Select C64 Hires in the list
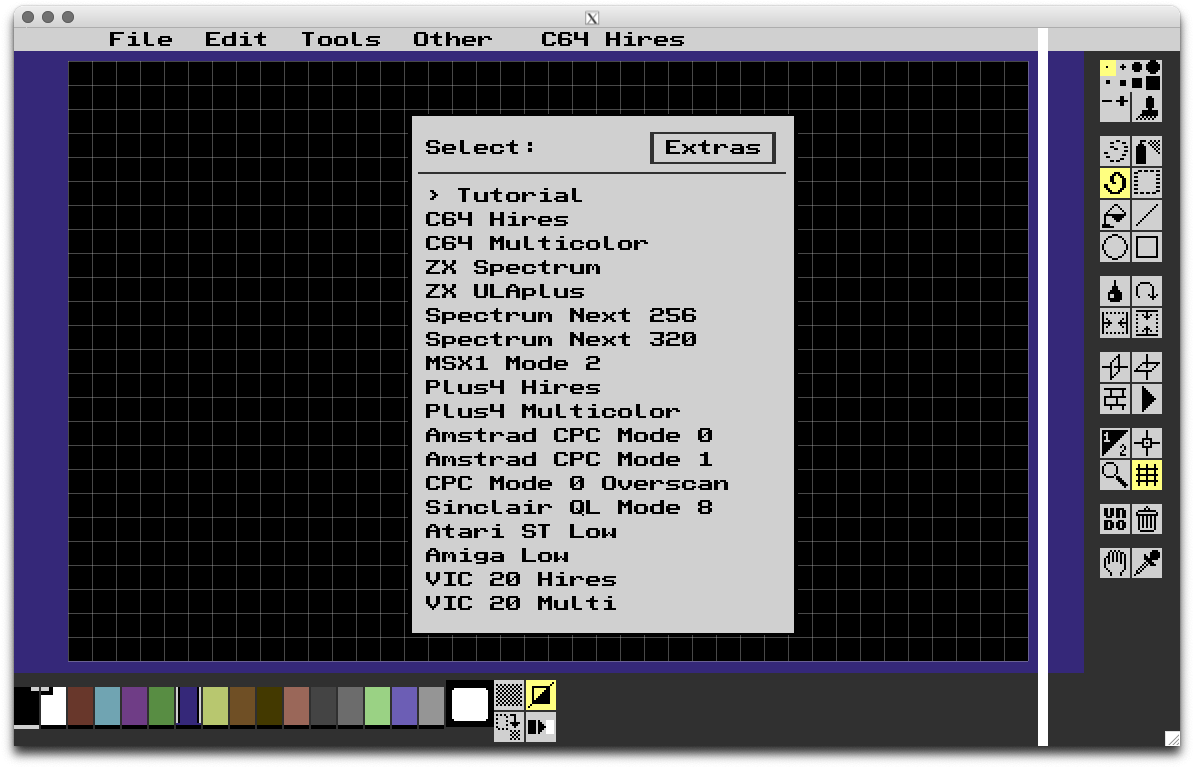Viewport: 1194px width, 768px height. pyautogui.click(x=497, y=219)
